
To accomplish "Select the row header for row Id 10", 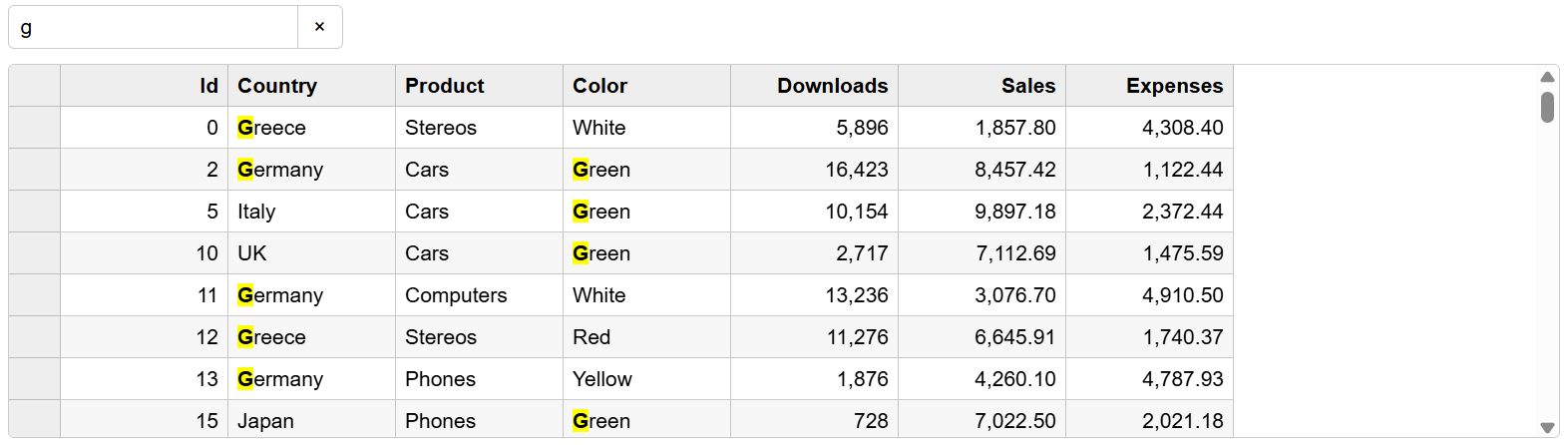I will pos(35,253).
